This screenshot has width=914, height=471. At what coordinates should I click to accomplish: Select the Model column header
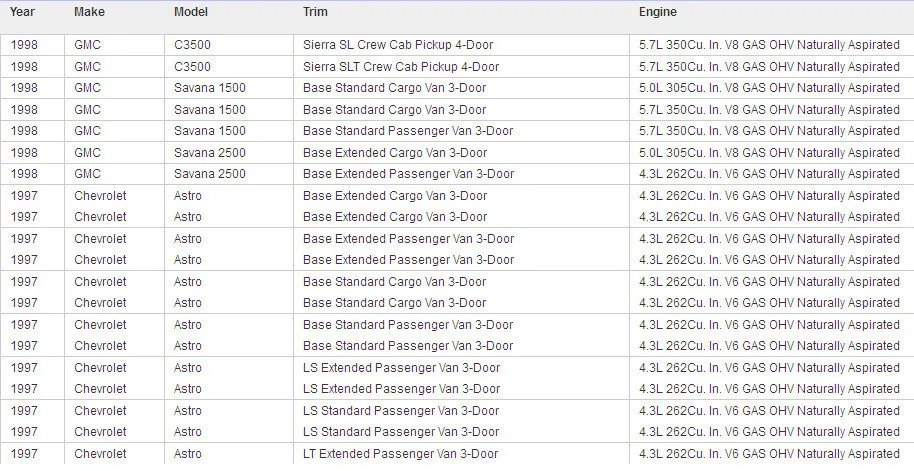(x=191, y=12)
